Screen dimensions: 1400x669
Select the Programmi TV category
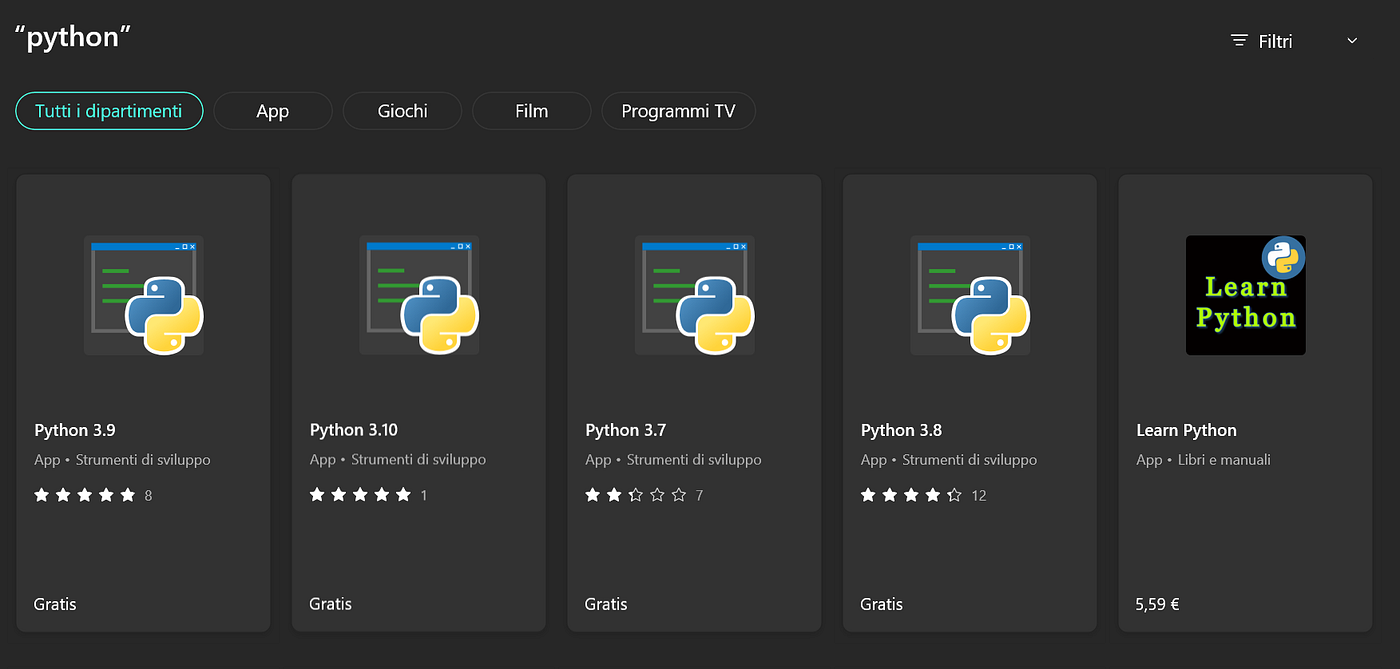pos(678,111)
